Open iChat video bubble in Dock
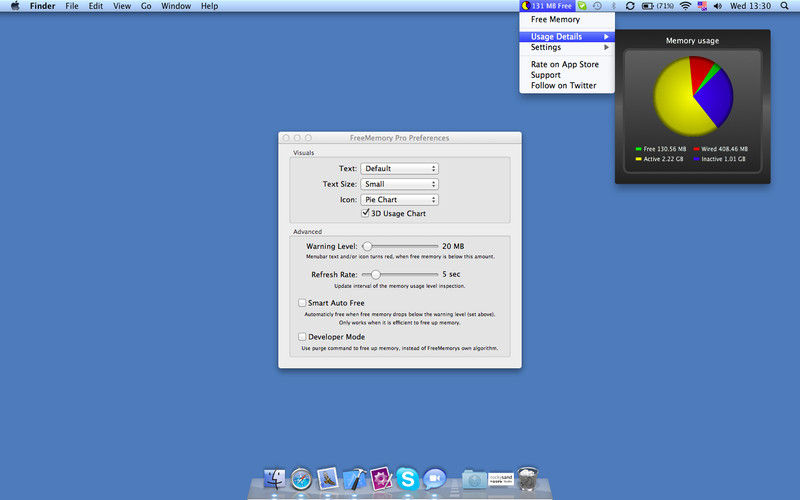 tap(434, 479)
